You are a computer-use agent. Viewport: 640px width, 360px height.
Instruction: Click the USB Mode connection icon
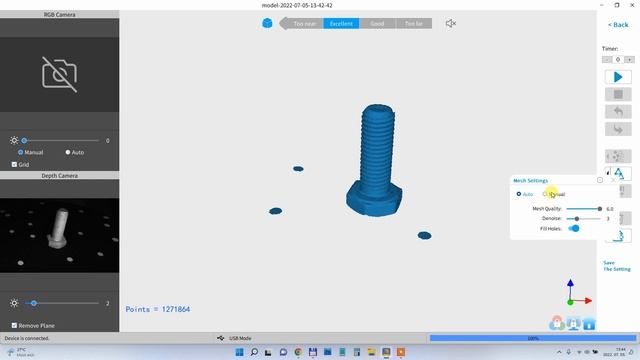pyautogui.click(x=220, y=338)
